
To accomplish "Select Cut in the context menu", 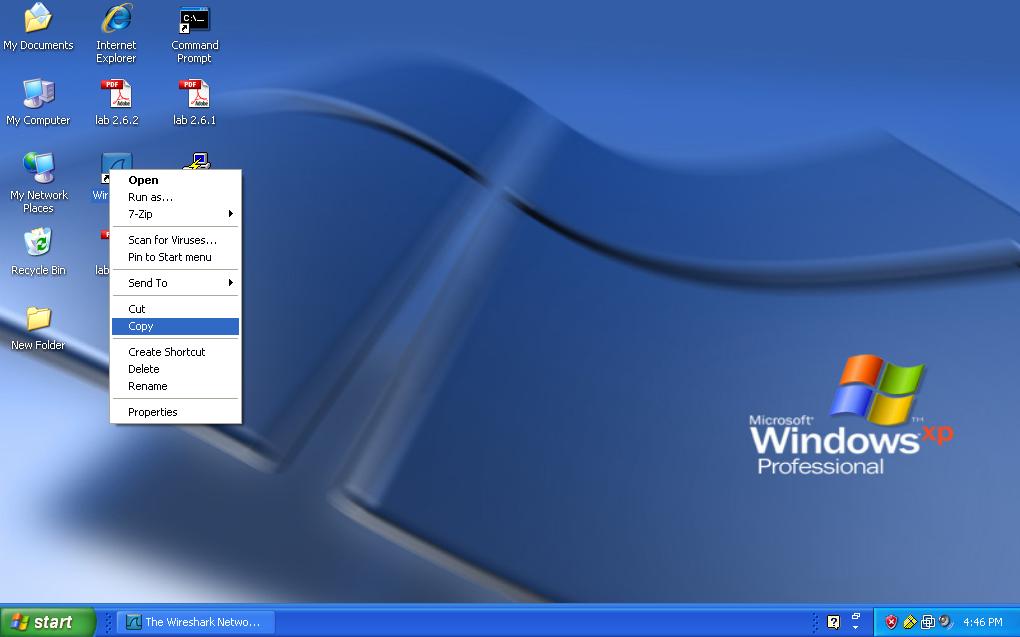I will (x=175, y=309).
